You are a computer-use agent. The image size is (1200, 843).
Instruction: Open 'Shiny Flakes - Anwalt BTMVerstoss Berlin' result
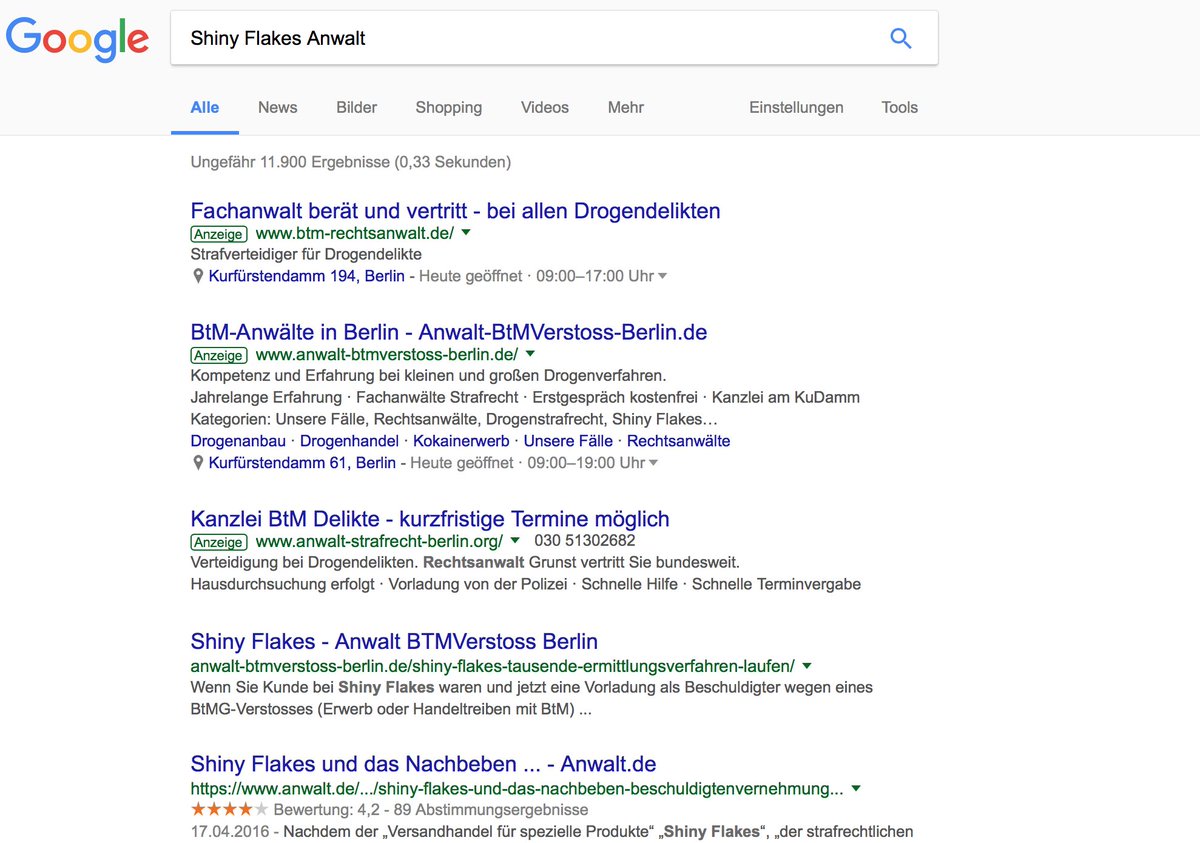click(x=394, y=642)
